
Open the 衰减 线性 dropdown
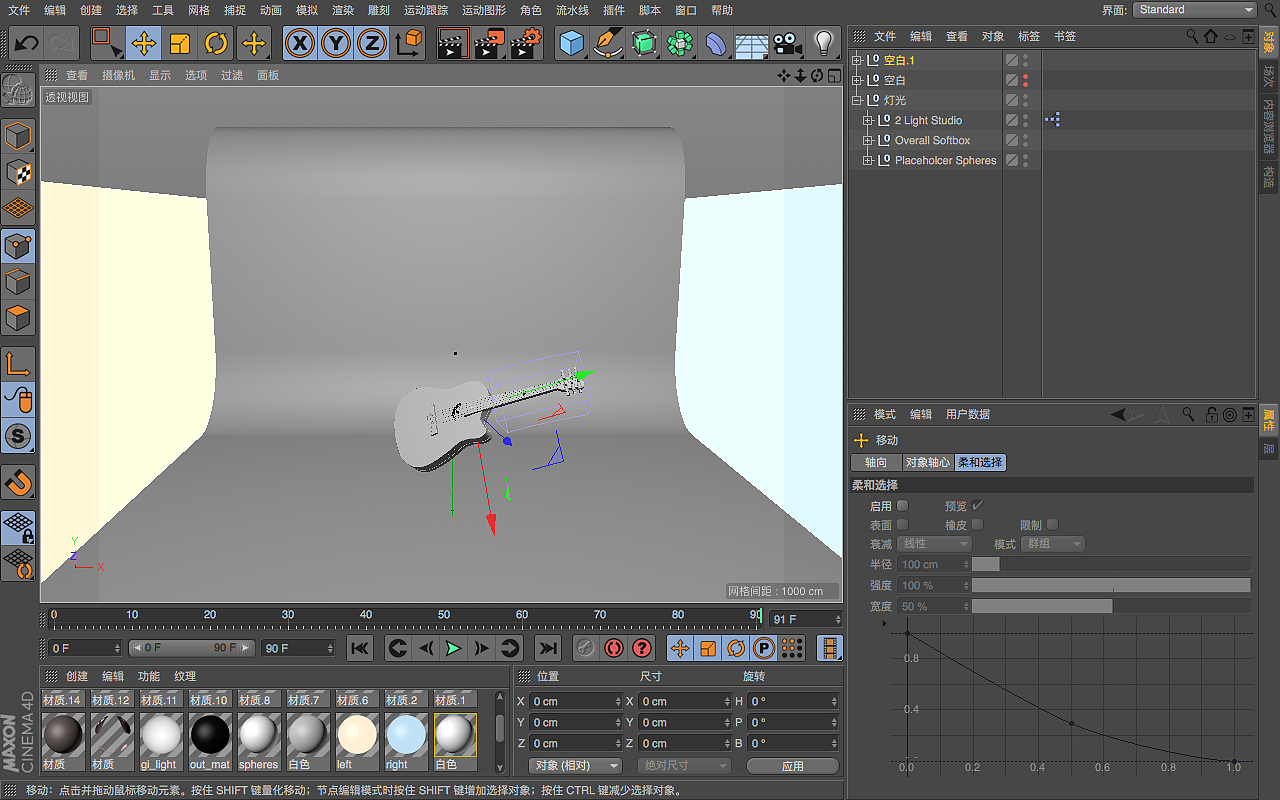click(x=934, y=544)
